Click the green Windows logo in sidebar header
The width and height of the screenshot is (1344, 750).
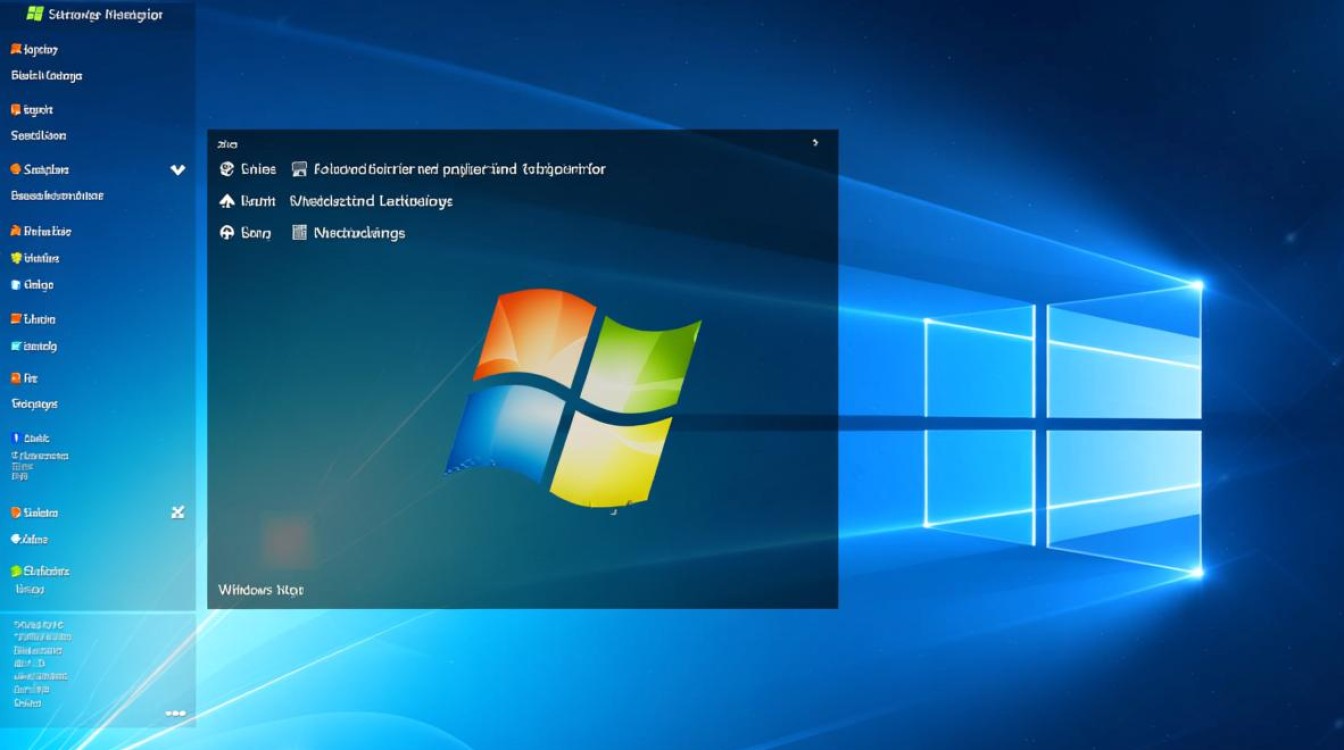[35, 14]
